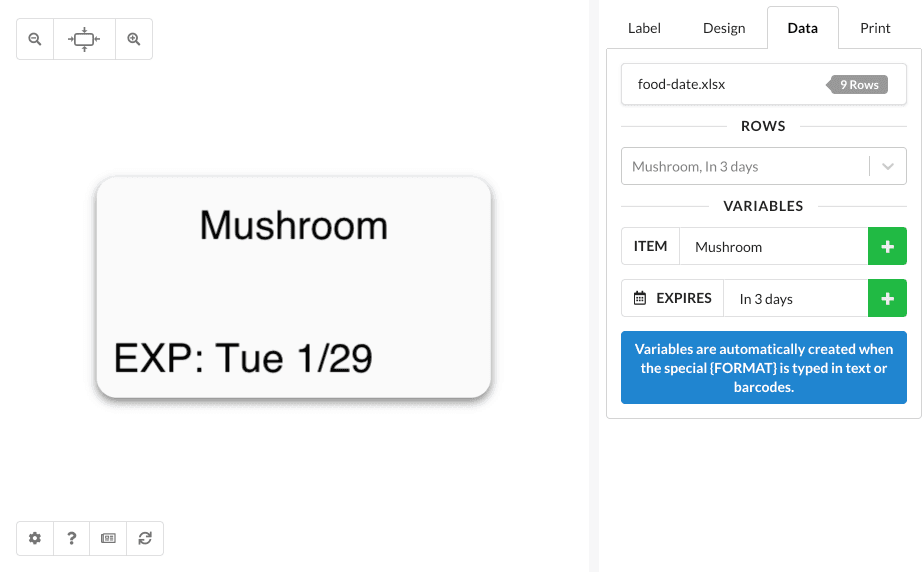Image resolution: width=924 pixels, height=572 pixels.
Task: Go to the Print tab
Action: pyautogui.click(x=875, y=28)
